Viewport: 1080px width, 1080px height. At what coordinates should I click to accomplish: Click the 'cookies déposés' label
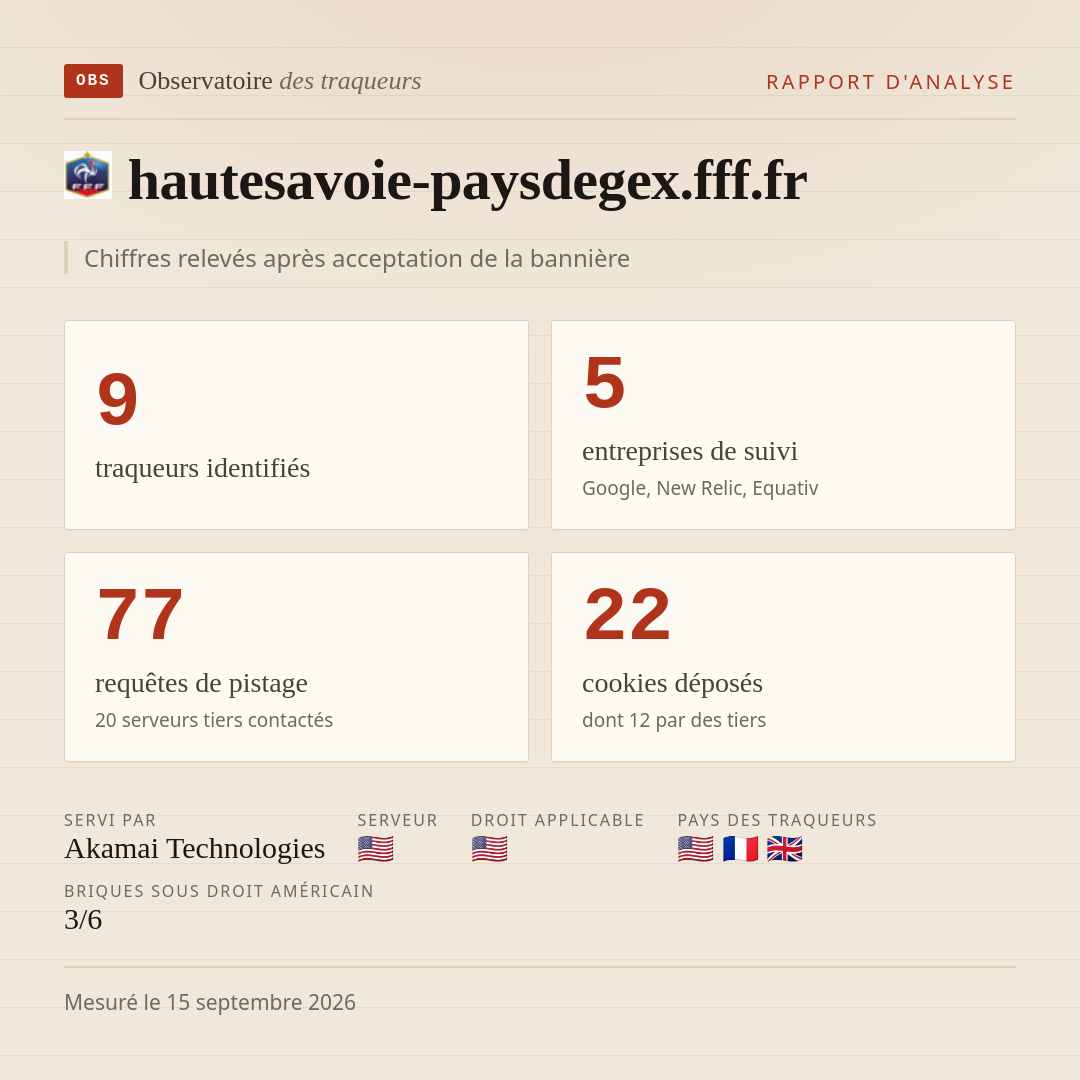[x=672, y=683]
